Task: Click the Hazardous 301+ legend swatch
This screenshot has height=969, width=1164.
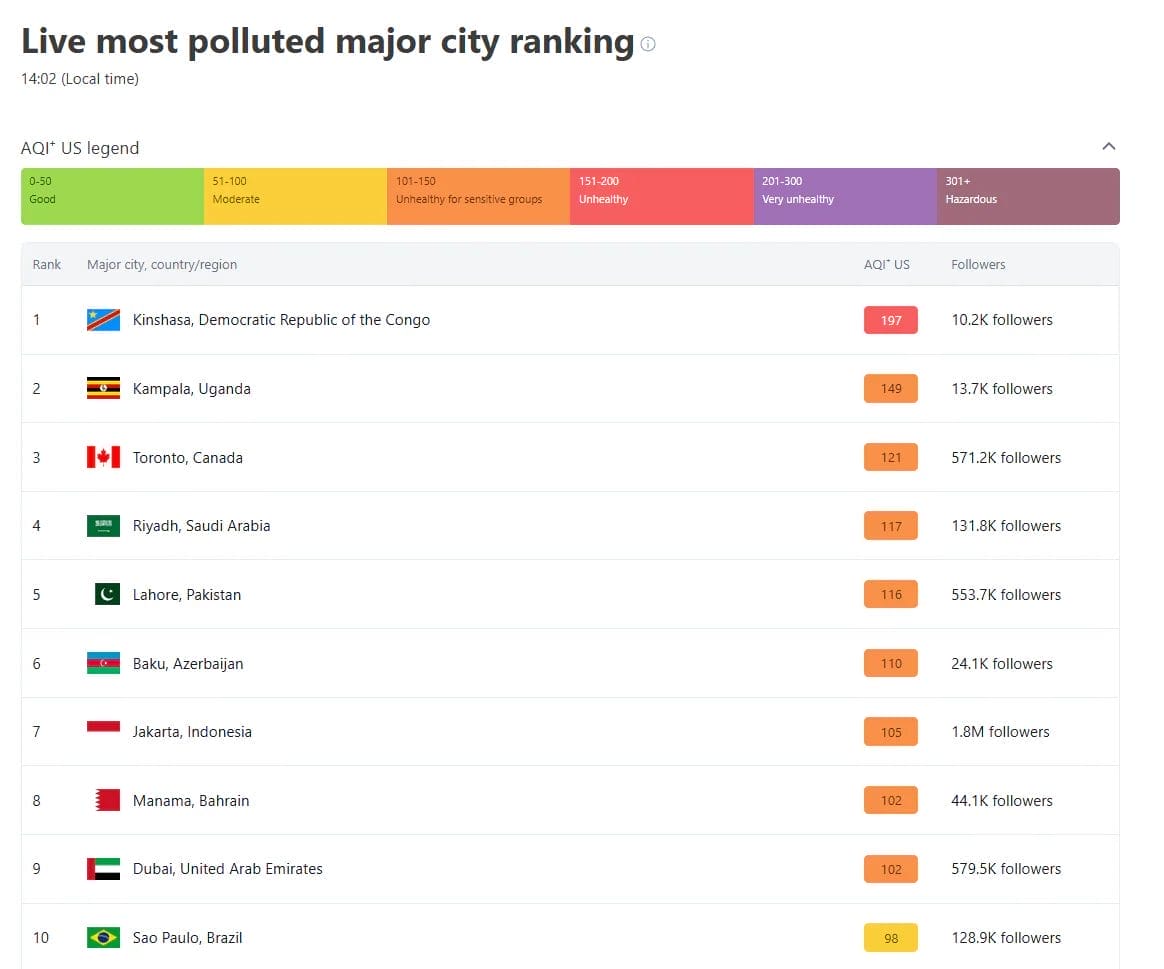Action: (x=1028, y=196)
